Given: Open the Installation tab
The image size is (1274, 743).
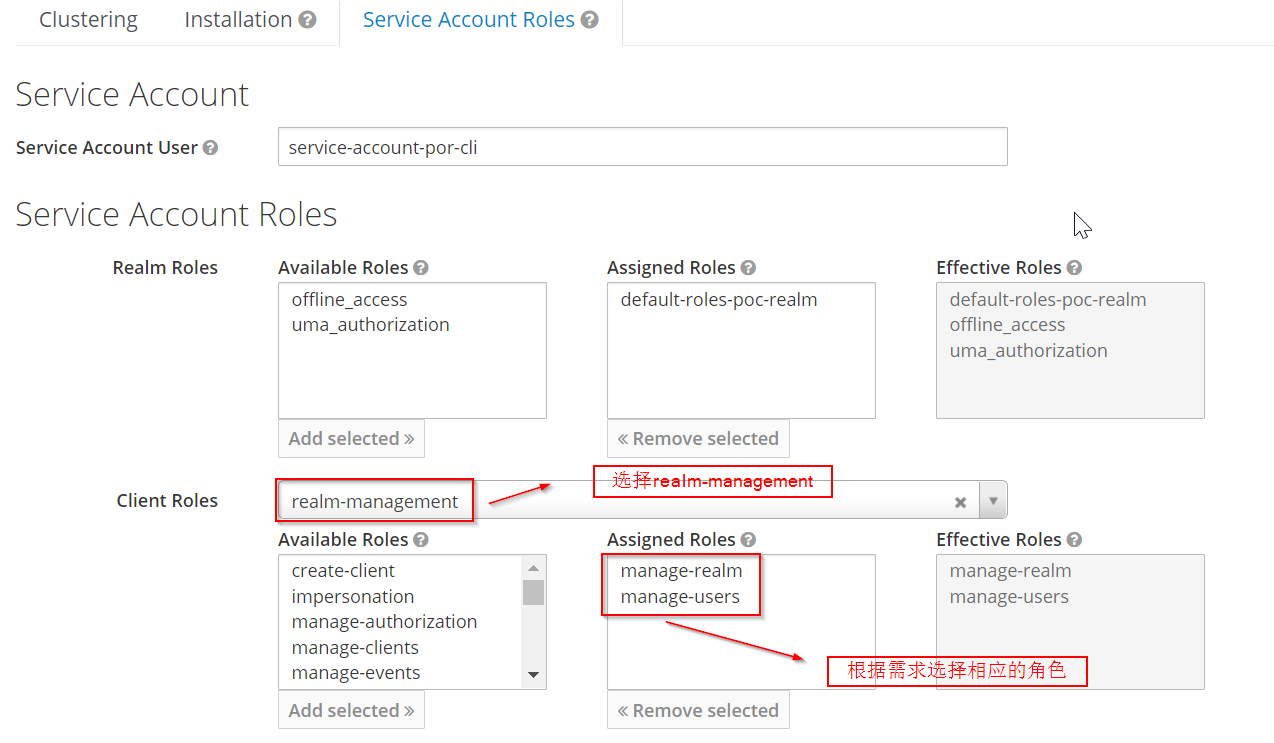Looking at the screenshot, I should pyautogui.click(x=240, y=19).
